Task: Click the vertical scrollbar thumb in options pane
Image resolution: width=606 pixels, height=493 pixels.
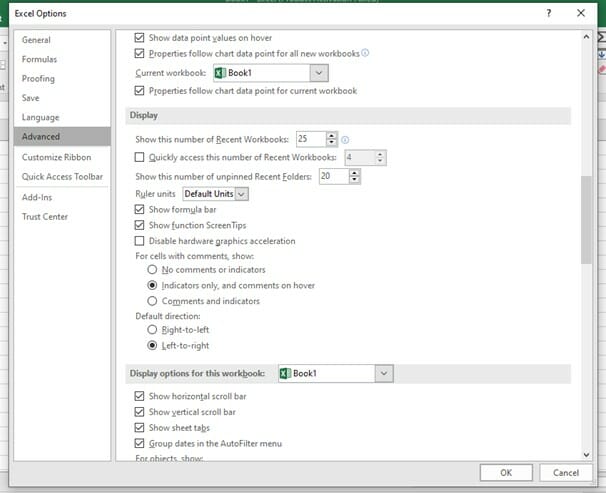Action: [x=586, y=220]
